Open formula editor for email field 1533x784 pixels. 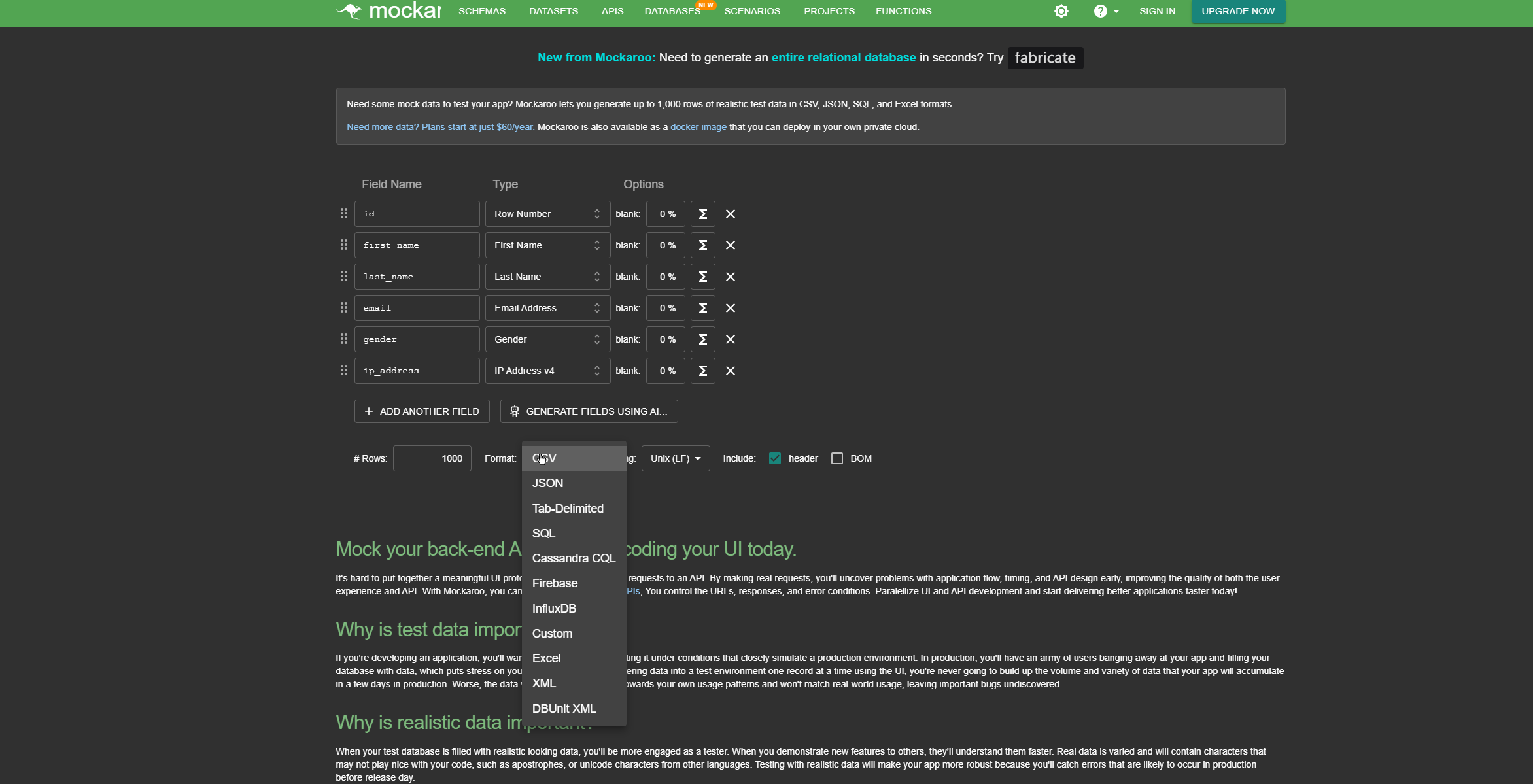click(702, 308)
